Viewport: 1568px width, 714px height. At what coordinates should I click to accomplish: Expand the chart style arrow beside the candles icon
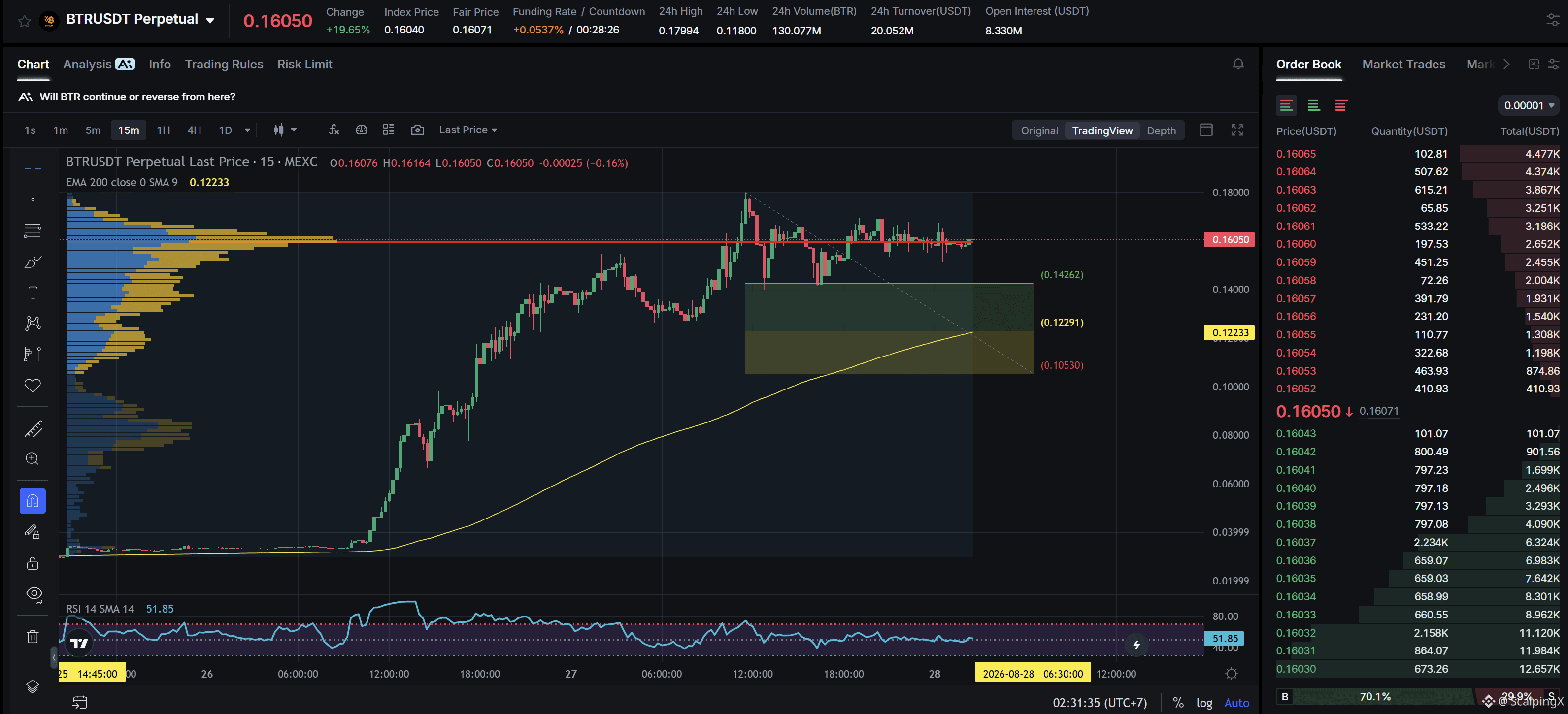294,130
